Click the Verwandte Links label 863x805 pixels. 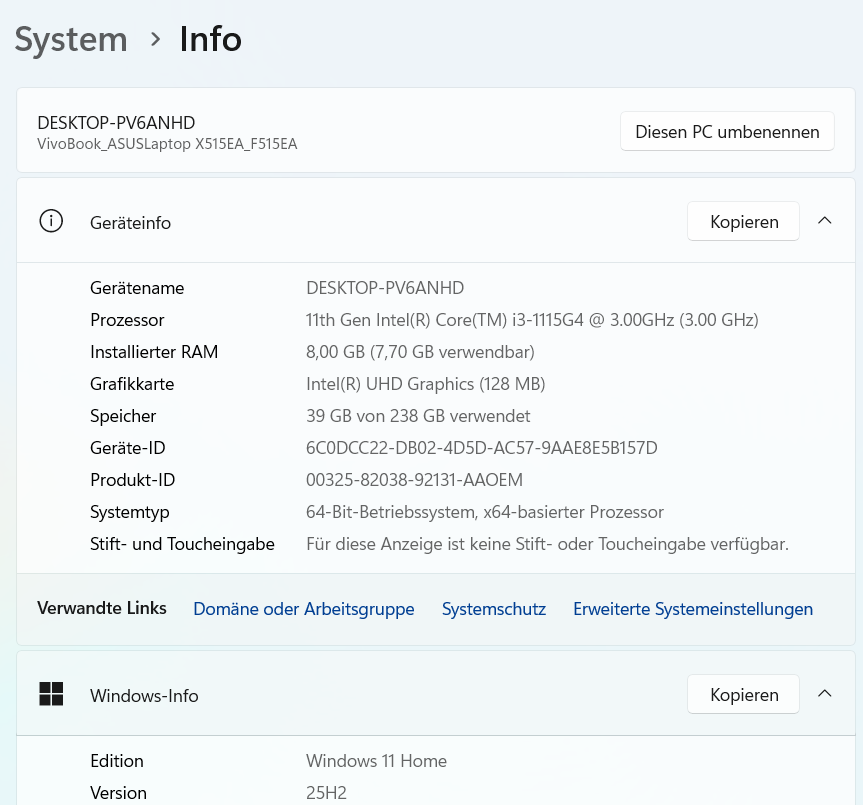pos(102,608)
